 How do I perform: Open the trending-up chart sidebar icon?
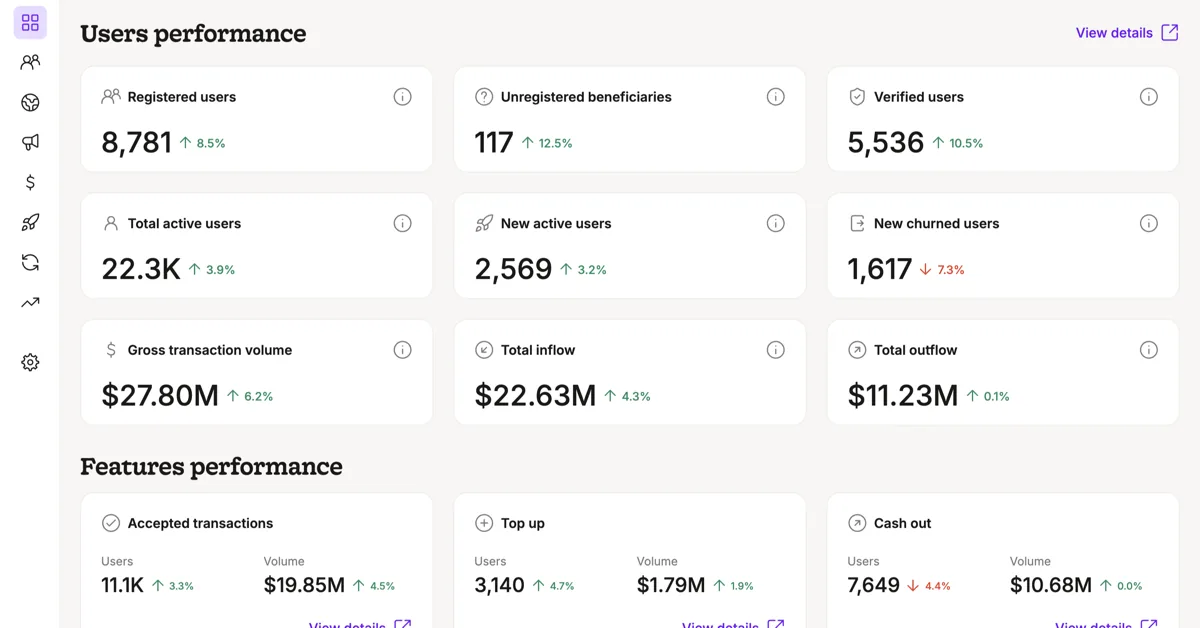coord(30,302)
